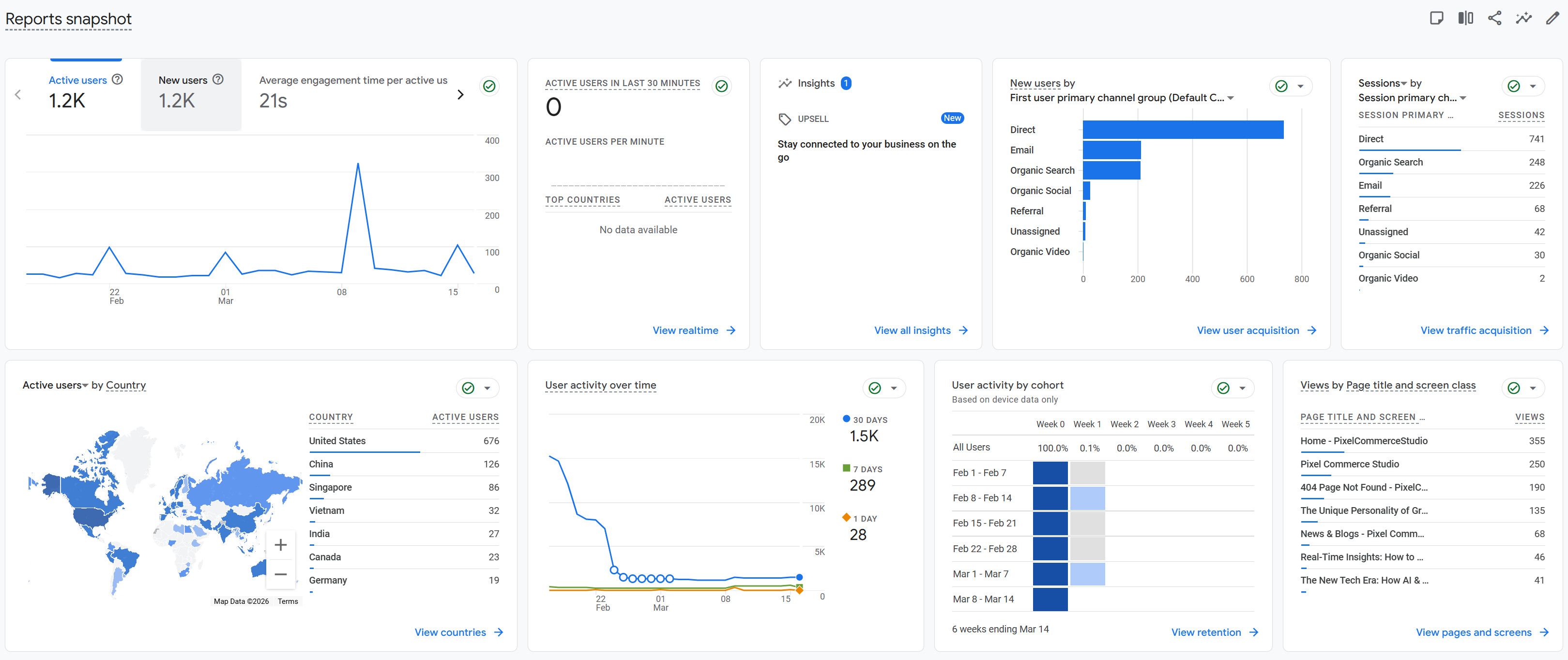
Task: Open the First user primary channel group dropdown
Action: coord(1231,97)
